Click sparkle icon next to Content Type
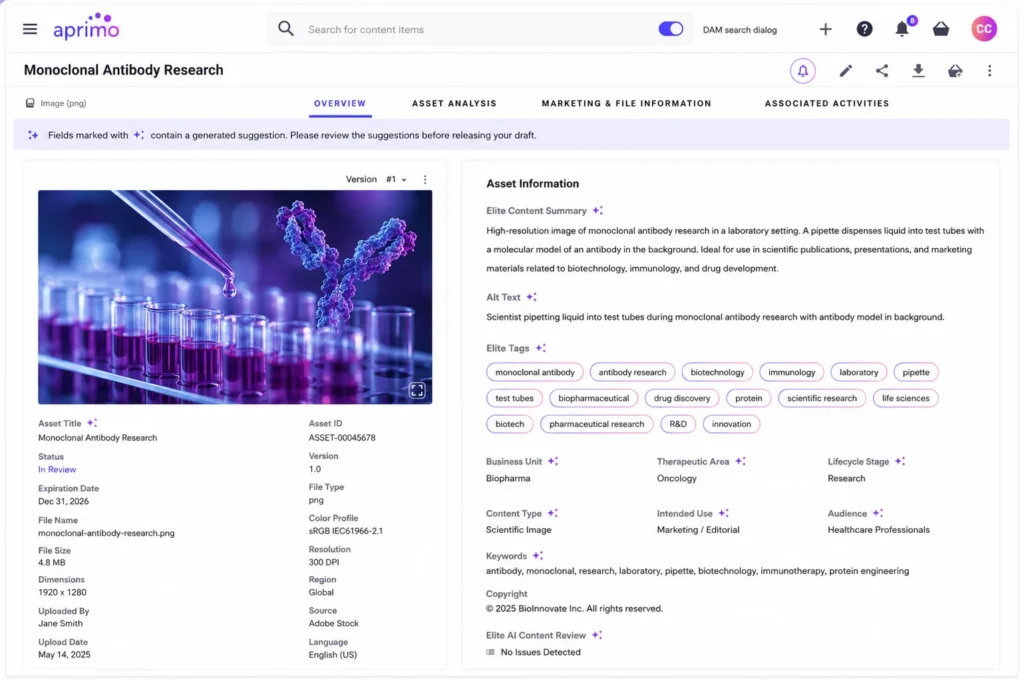Image resolution: width=1024 pixels, height=680 pixels. click(552, 513)
